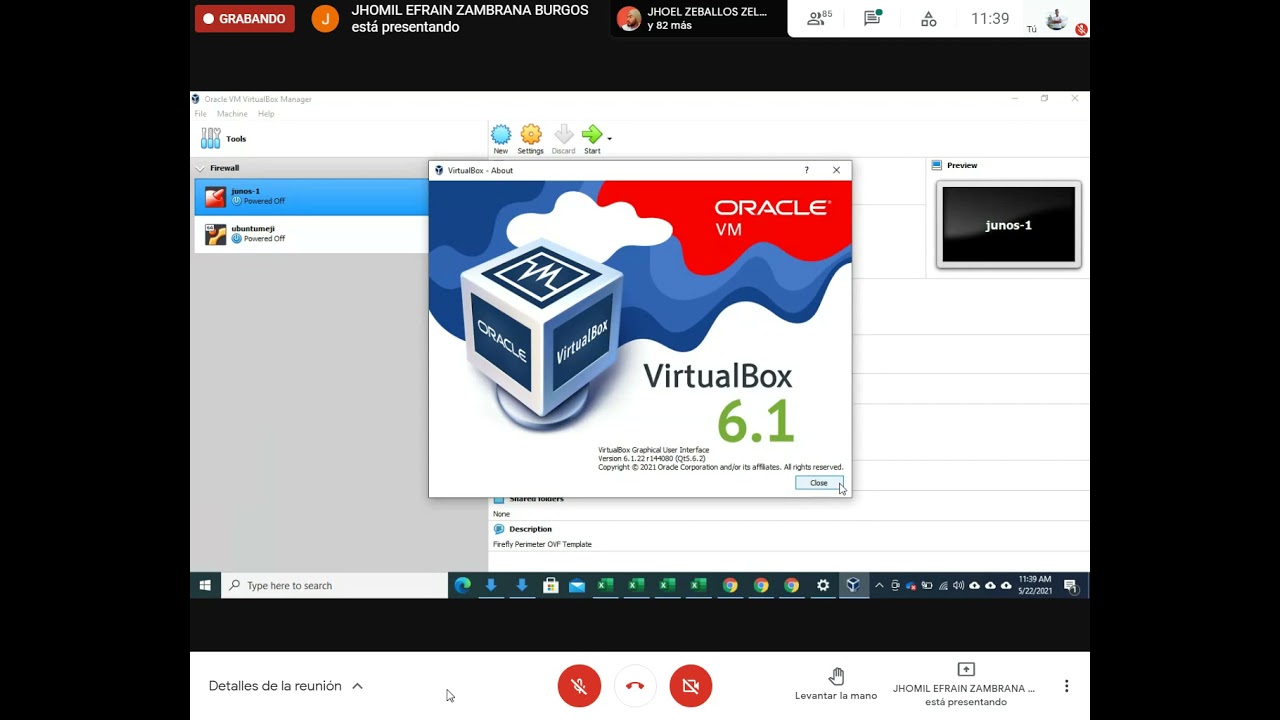Click the question mark help icon in About dialog
The height and width of the screenshot is (720, 1280).
tap(807, 170)
